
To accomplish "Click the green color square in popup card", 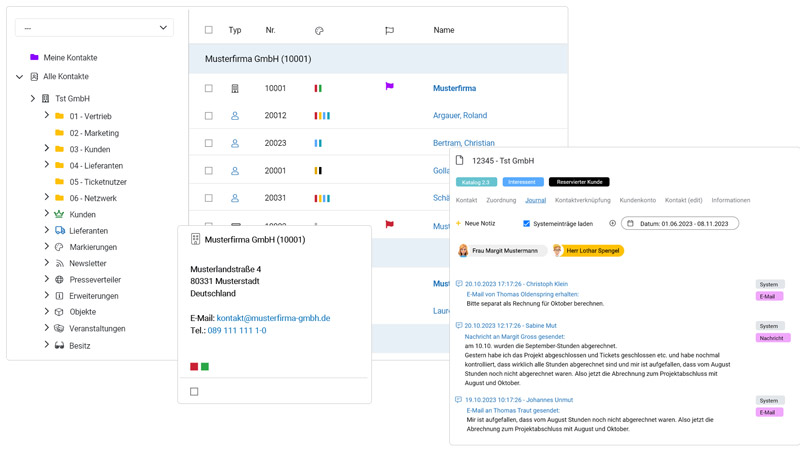I will [205, 366].
